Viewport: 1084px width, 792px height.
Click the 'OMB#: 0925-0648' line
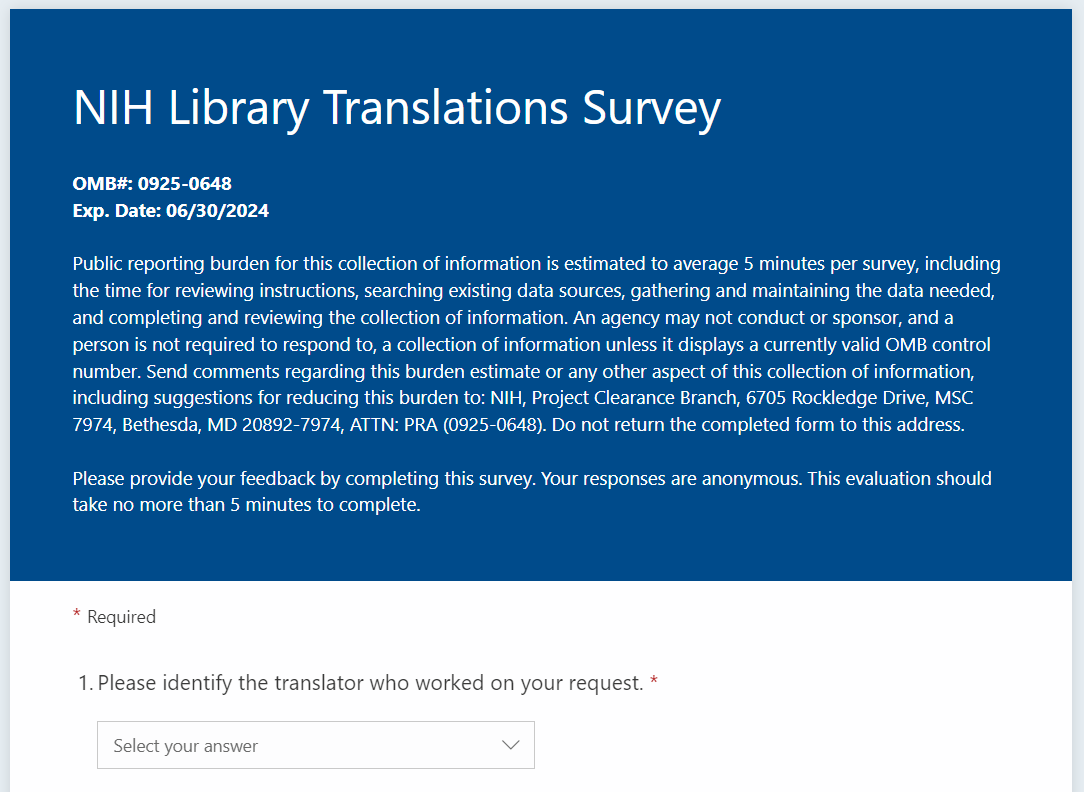[152, 184]
